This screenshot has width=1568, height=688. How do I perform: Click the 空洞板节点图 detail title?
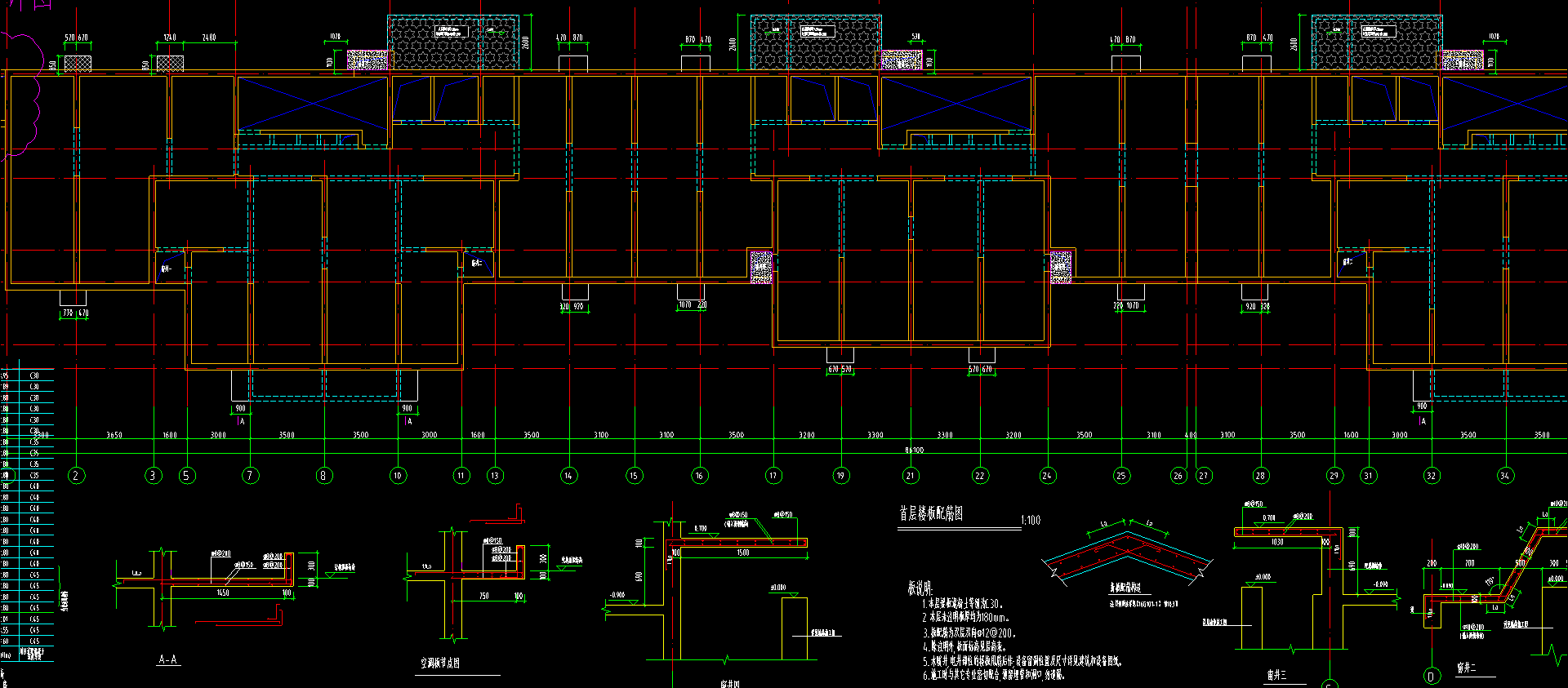(x=440, y=664)
